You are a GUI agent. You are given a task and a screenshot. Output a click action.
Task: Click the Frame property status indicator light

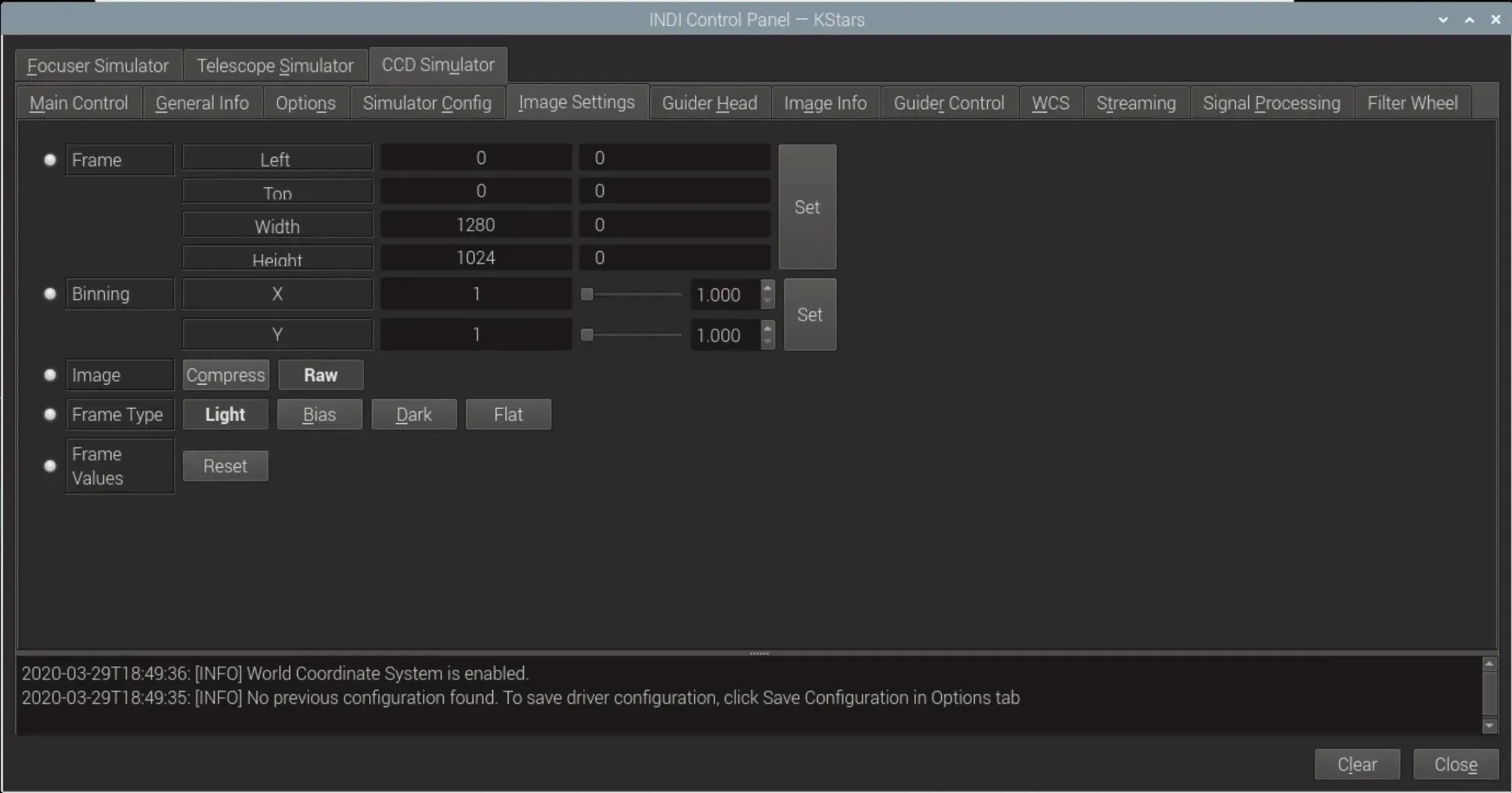click(x=50, y=160)
